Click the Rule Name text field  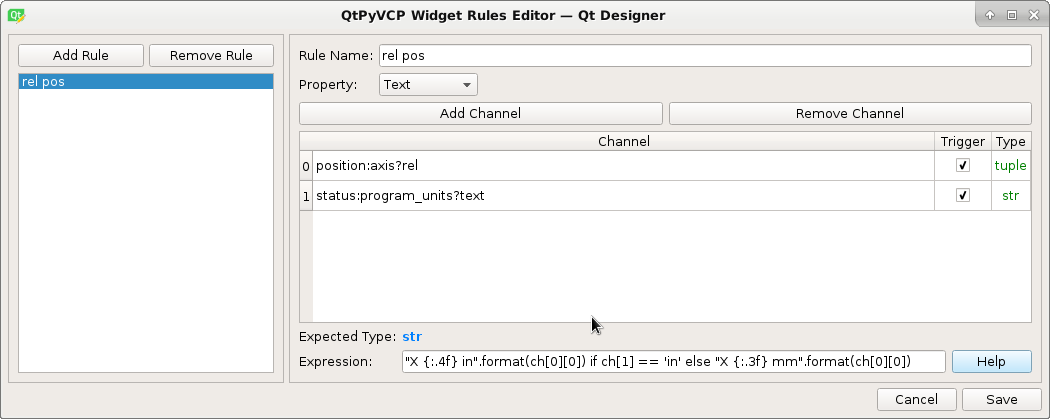705,56
